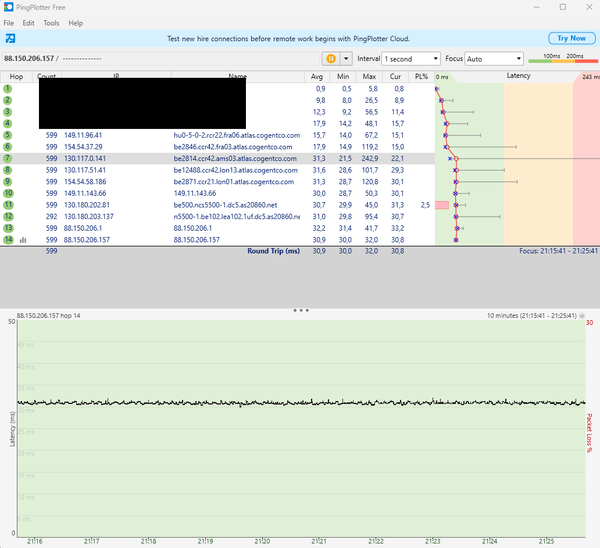Select hop 2 green circle icon
600x548 pixels.
(8, 100)
